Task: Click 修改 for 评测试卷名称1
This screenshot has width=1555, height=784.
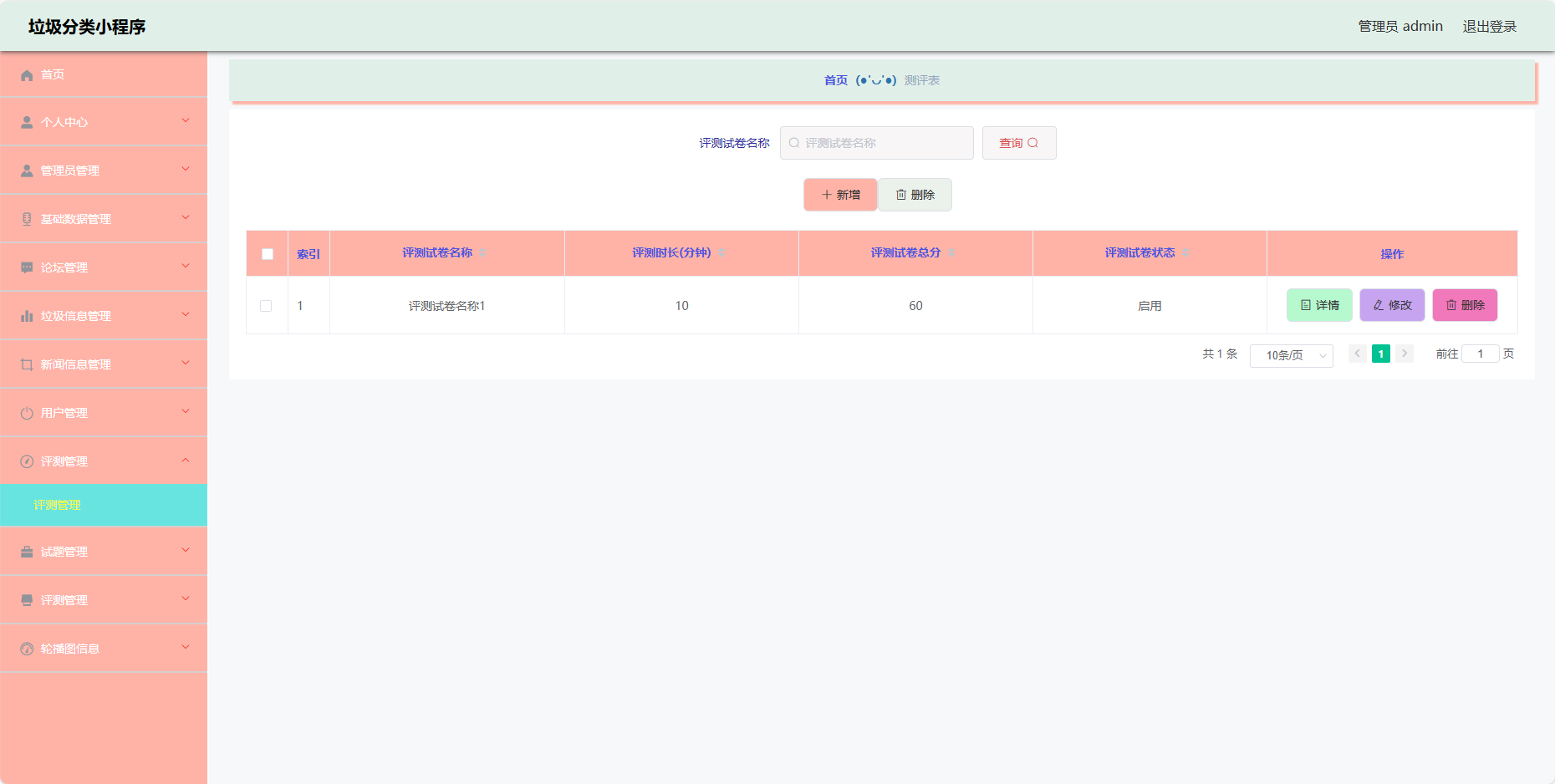Action: [1392, 305]
